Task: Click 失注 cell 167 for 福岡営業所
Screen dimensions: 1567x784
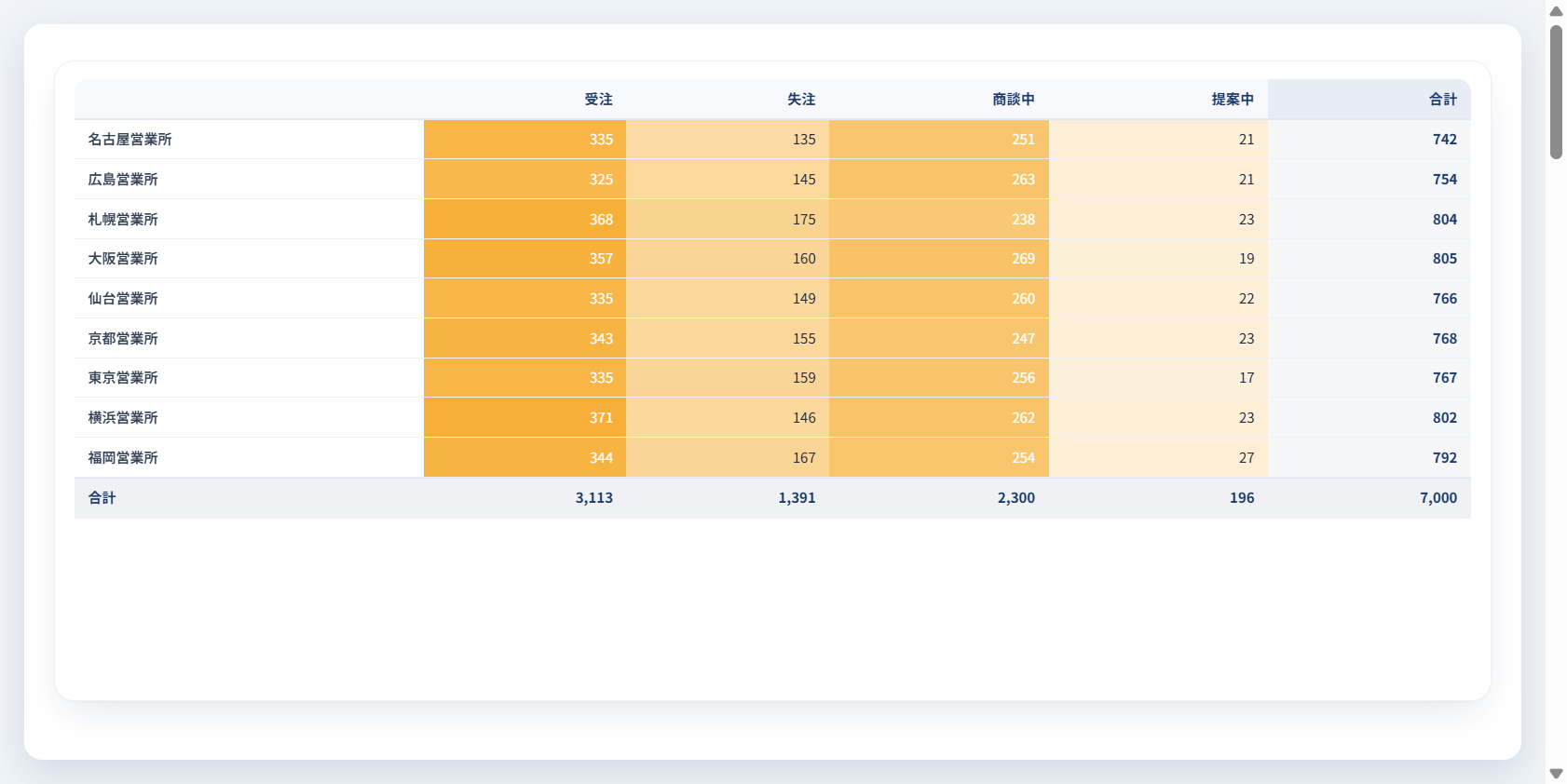Action: pos(728,458)
